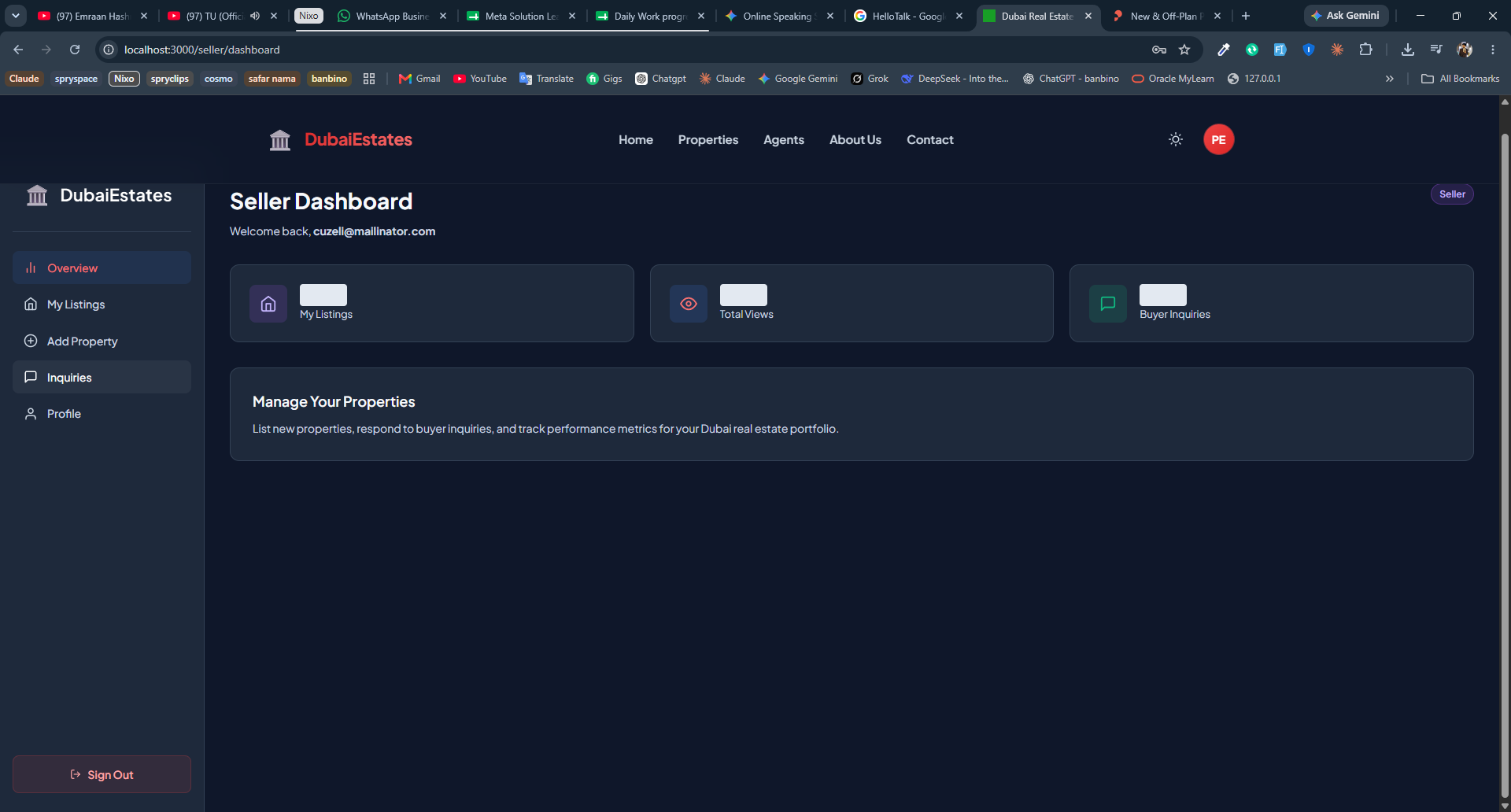Click the sidebar DubaiEstates building icon

pyautogui.click(x=37, y=195)
